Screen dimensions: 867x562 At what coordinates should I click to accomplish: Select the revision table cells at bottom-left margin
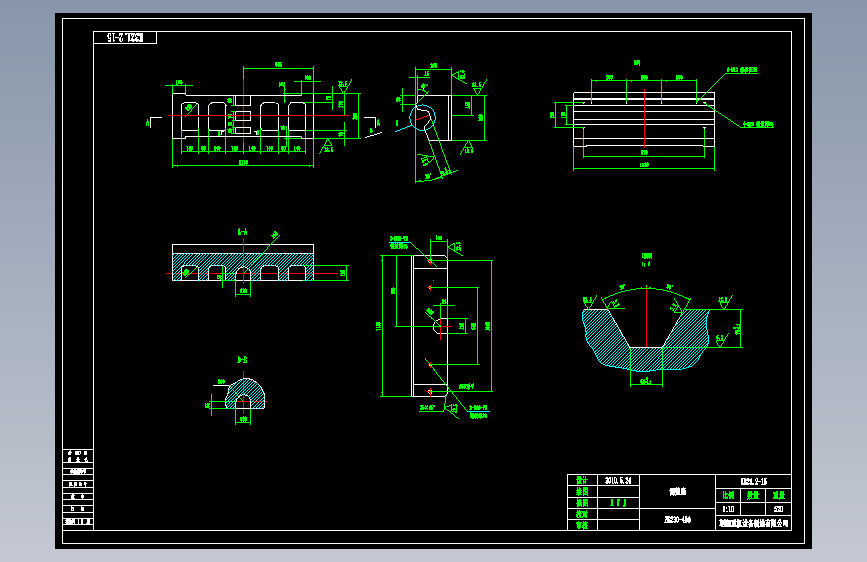point(78,490)
